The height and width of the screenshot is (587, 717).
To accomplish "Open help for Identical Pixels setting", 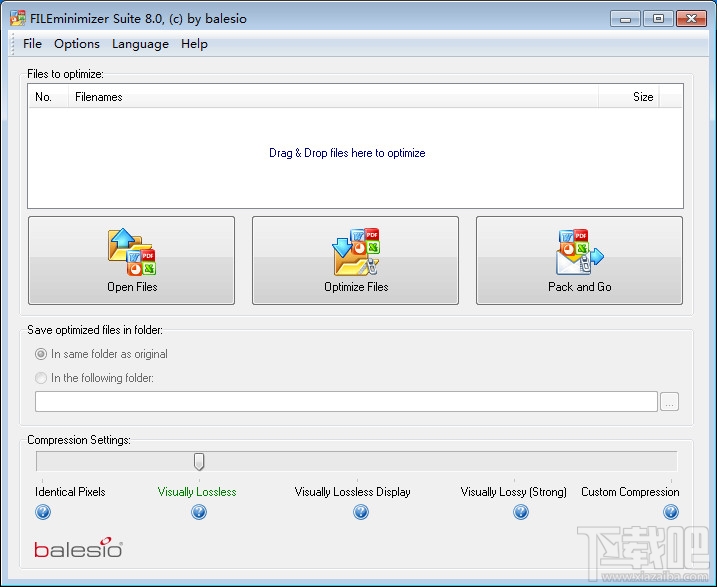I will click(x=43, y=512).
